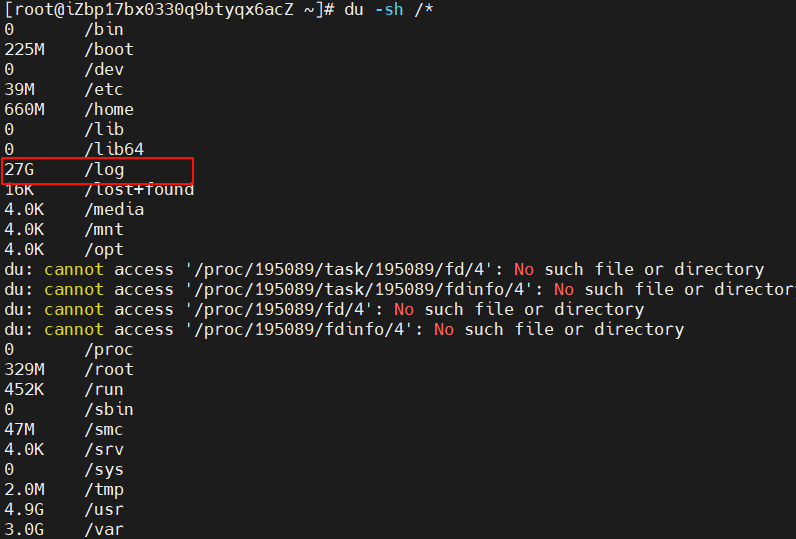Select the /home directory path
Viewport: 796px width, 539px height.
[x=109, y=109]
